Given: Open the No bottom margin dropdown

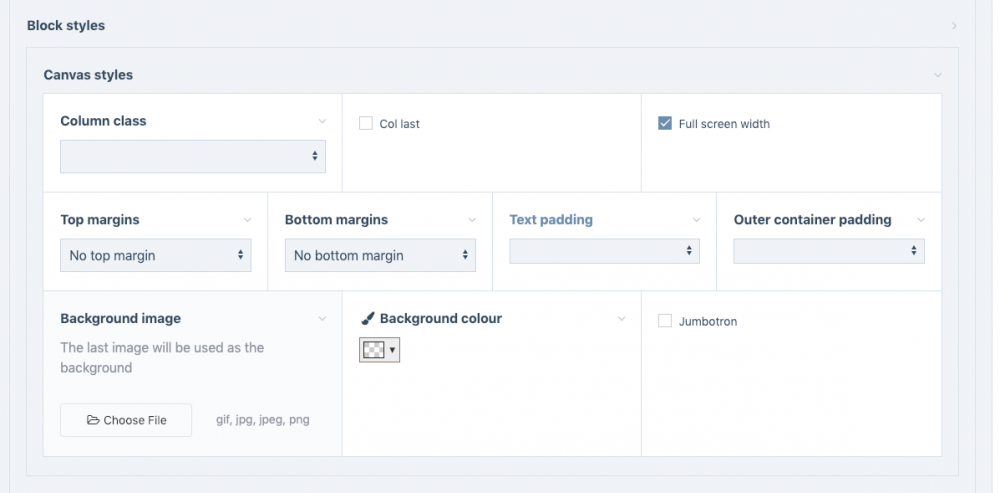Looking at the screenshot, I should (x=380, y=255).
